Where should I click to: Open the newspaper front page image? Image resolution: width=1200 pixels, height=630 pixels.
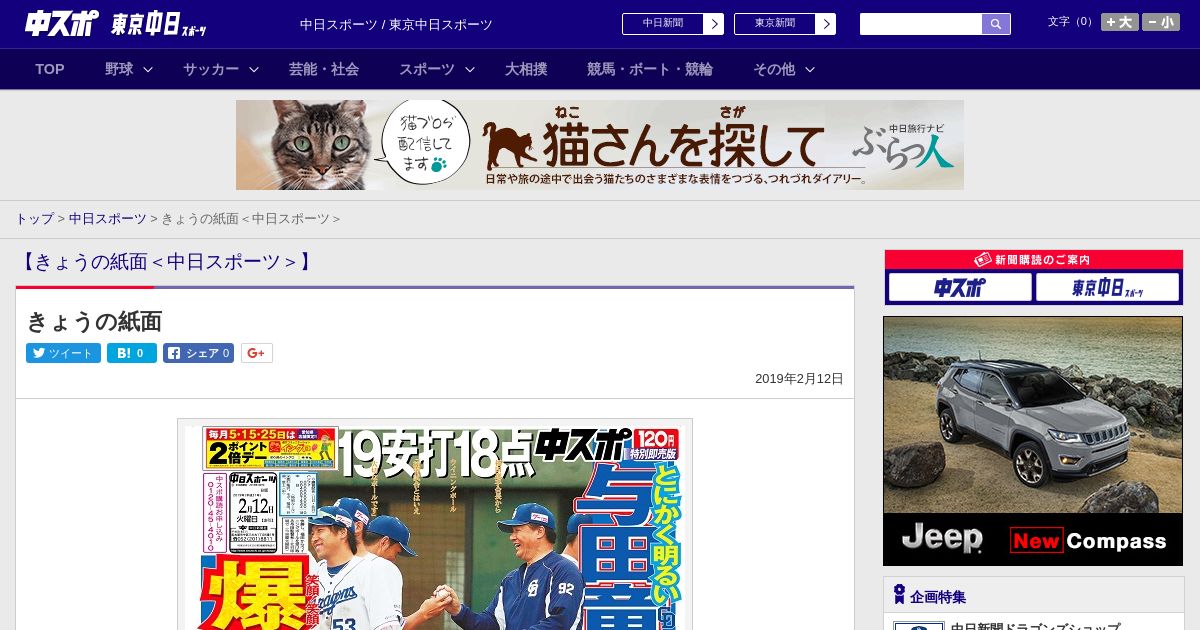[x=435, y=525]
